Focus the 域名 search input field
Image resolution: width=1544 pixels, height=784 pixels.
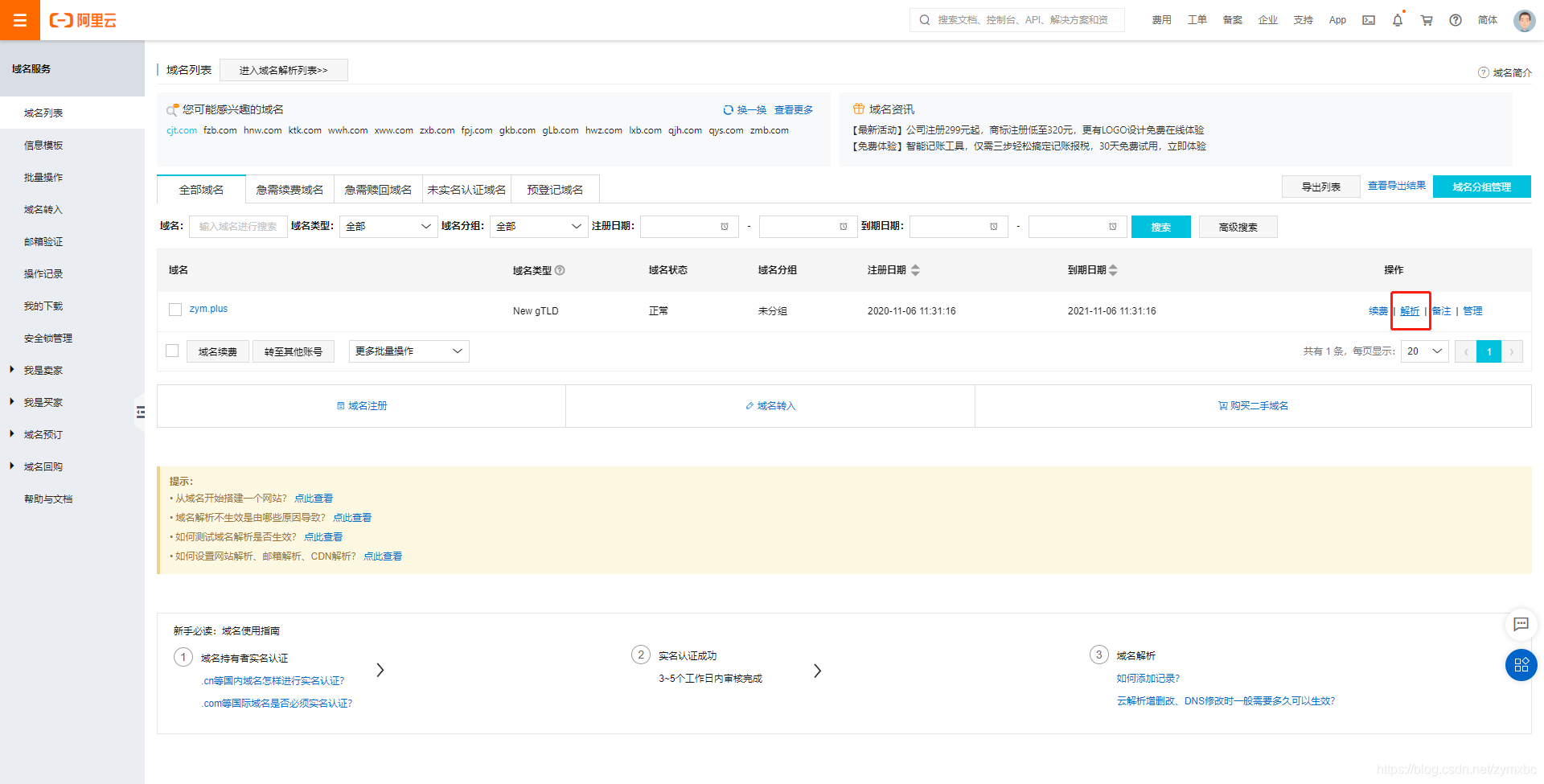(238, 227)
